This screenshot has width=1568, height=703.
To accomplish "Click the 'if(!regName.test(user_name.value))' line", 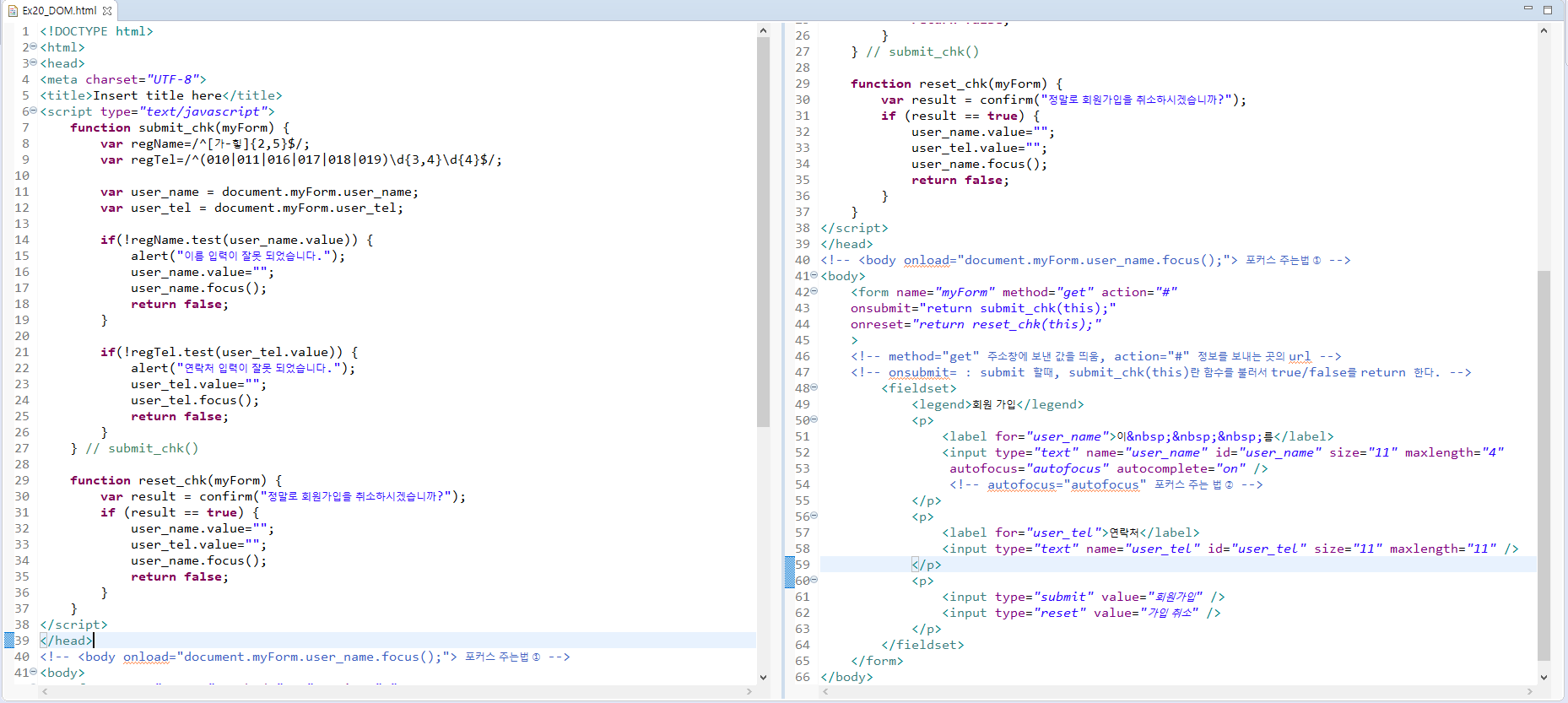I will pos(236,240).
